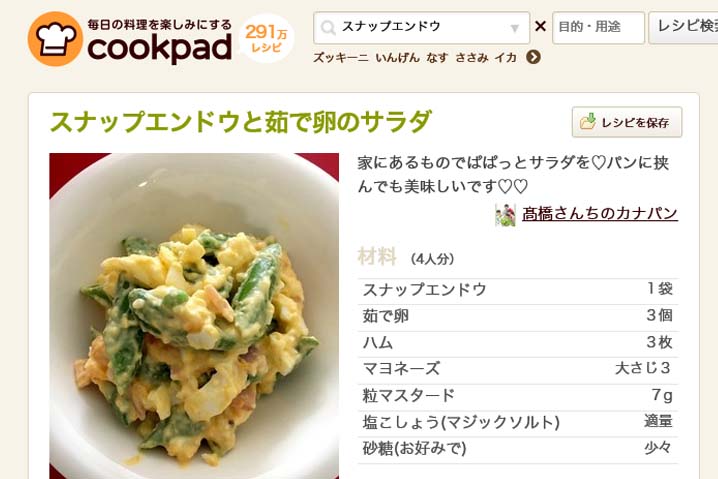
Task: Open author link 高橋さんちのカナパン
Action: (x=600, y=214)
